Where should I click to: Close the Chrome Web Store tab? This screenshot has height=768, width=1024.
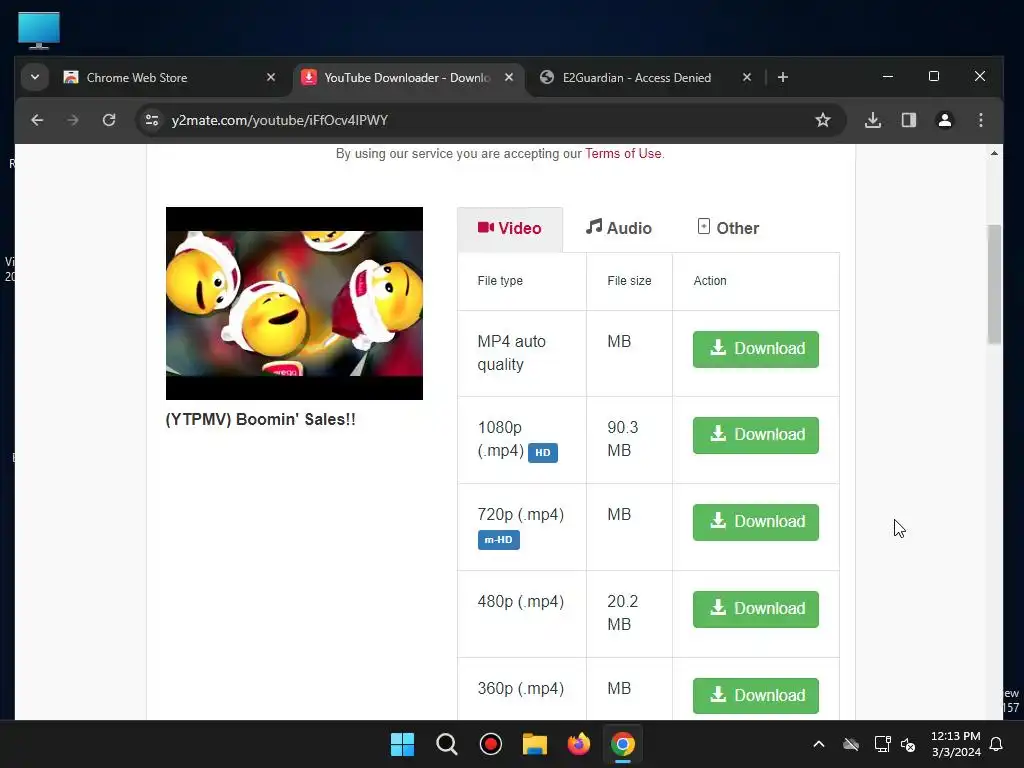coord(271,77)
